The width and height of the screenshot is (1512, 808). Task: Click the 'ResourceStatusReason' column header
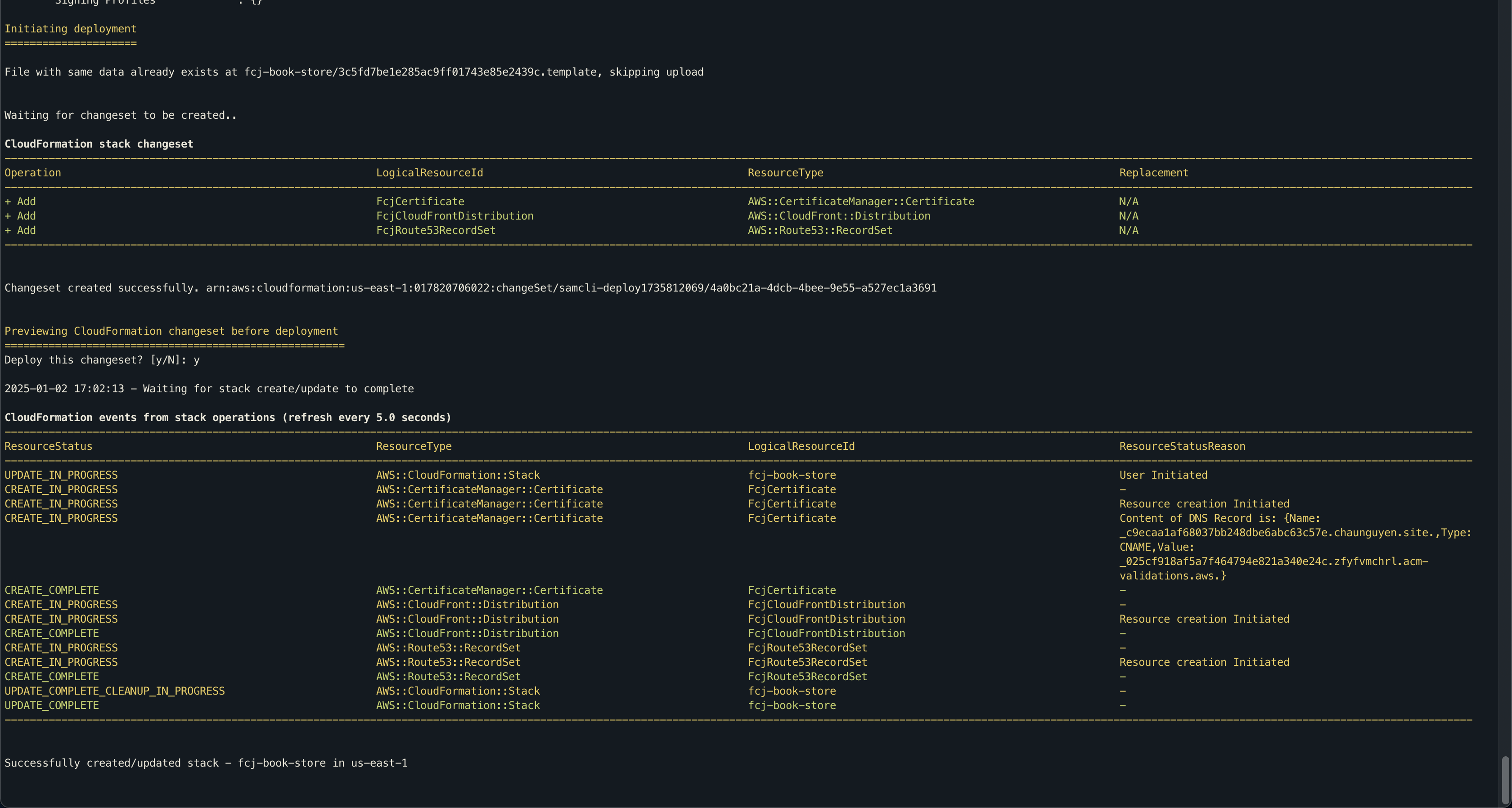click(x=1182, y=447)
